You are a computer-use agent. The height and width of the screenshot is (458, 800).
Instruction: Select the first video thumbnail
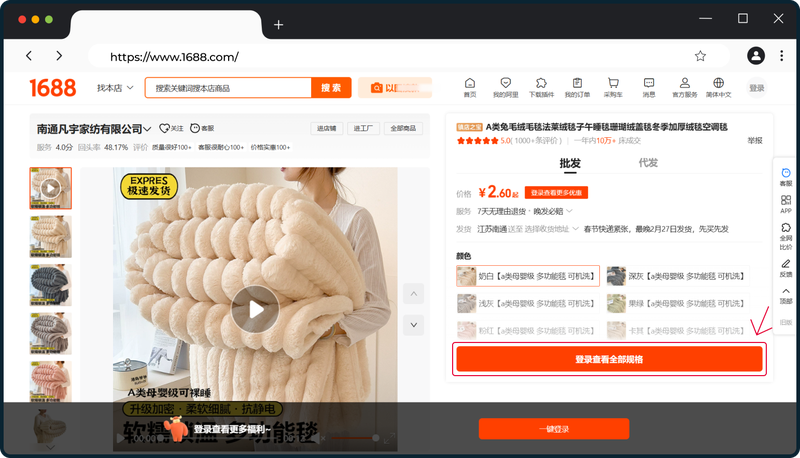click(x=51, y=188)
